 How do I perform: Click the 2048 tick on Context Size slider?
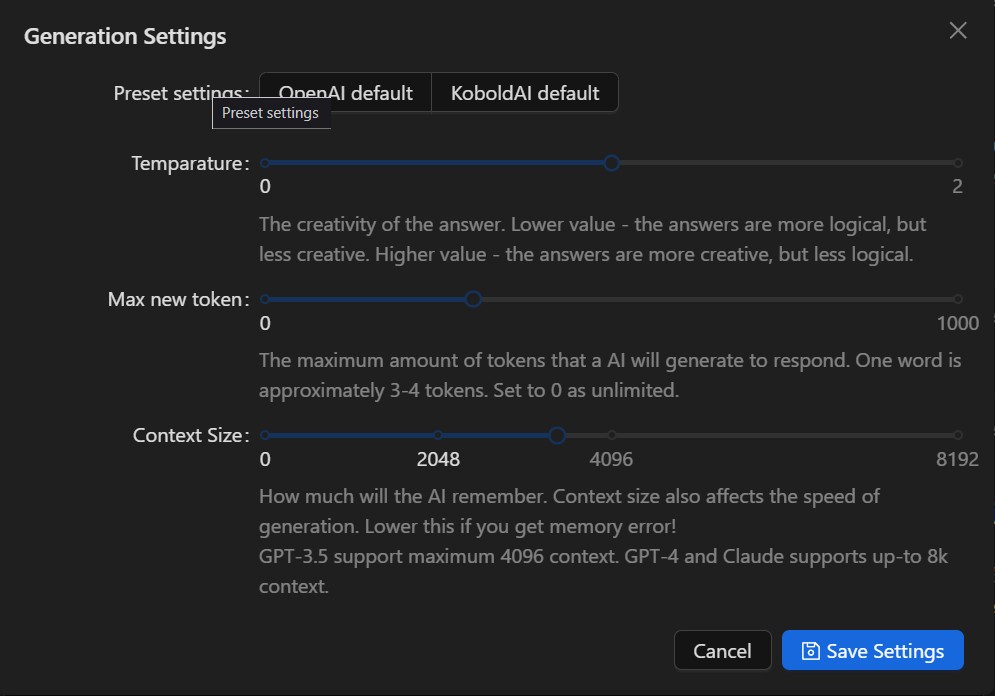tap(436, 435)
